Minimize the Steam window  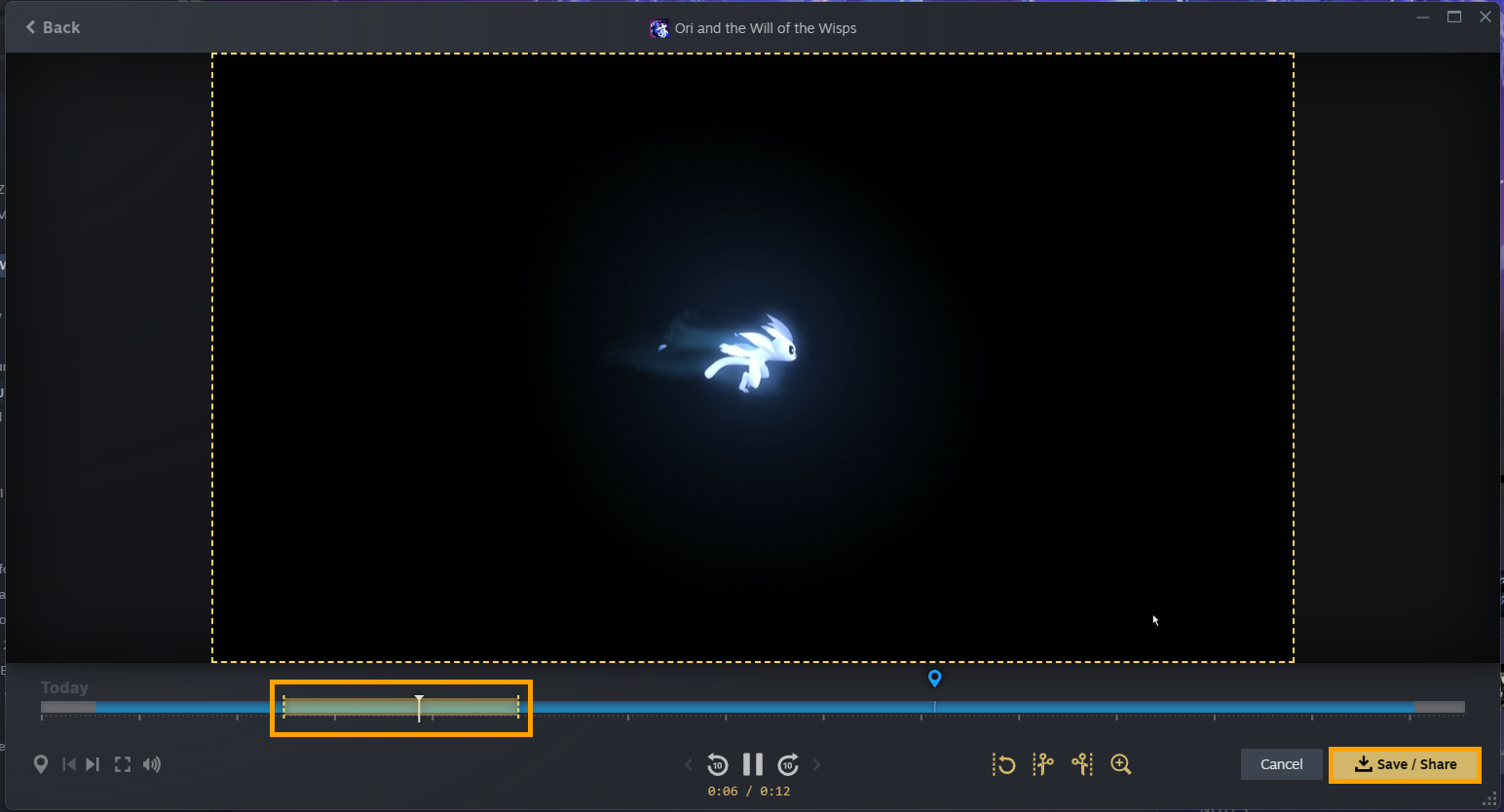click(1423, 17)
